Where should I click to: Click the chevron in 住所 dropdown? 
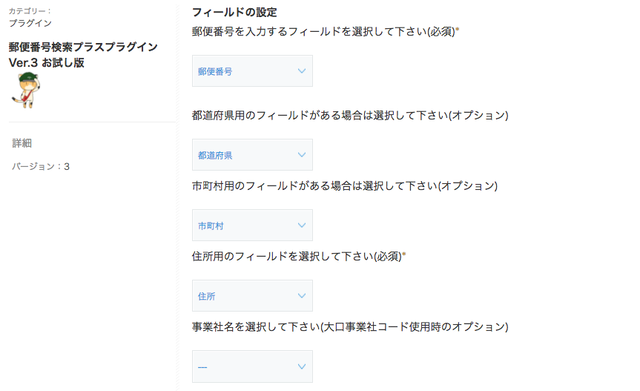point(302,296)
